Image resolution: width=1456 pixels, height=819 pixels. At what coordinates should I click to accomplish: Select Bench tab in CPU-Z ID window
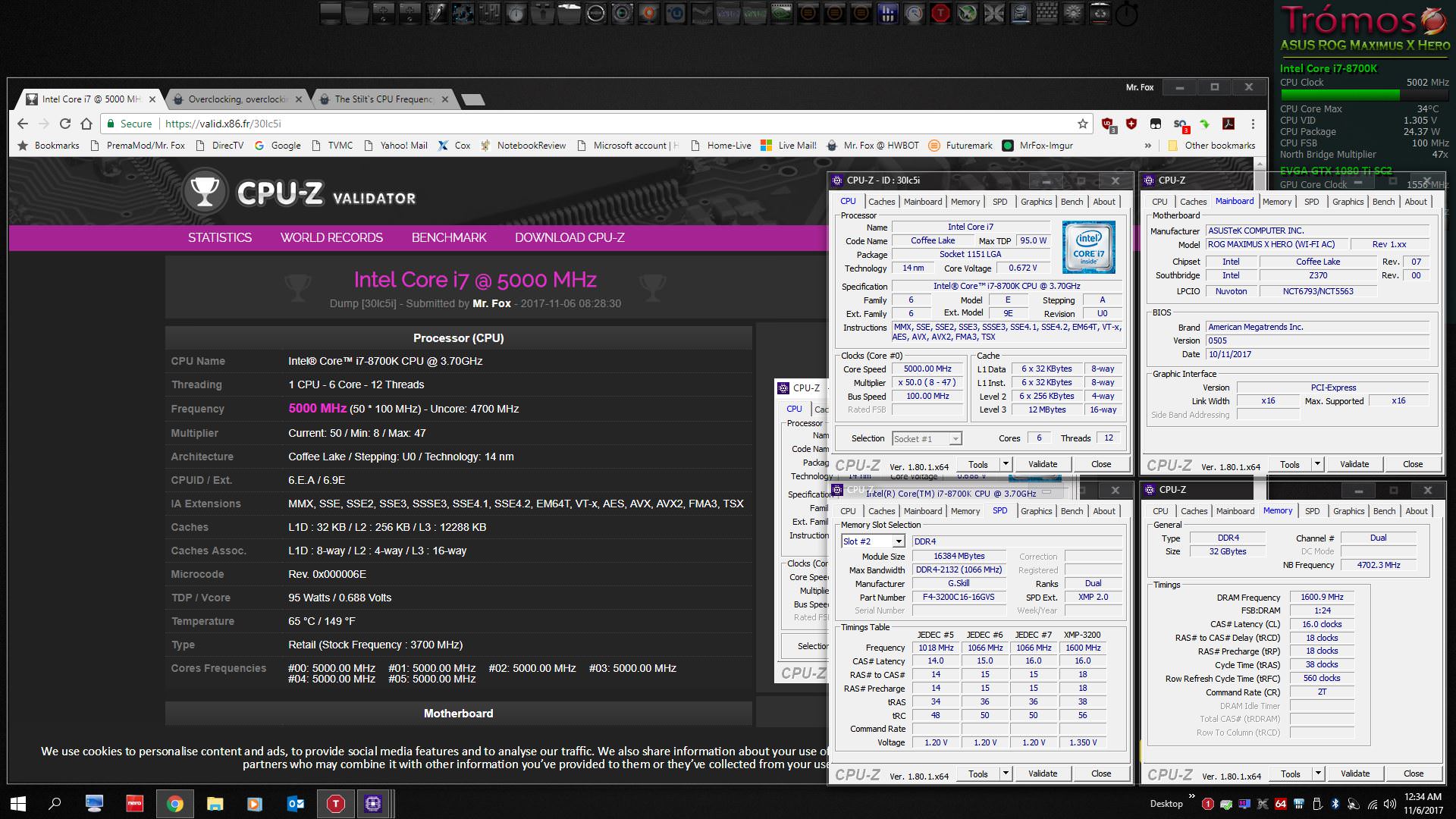point(1072,202)
